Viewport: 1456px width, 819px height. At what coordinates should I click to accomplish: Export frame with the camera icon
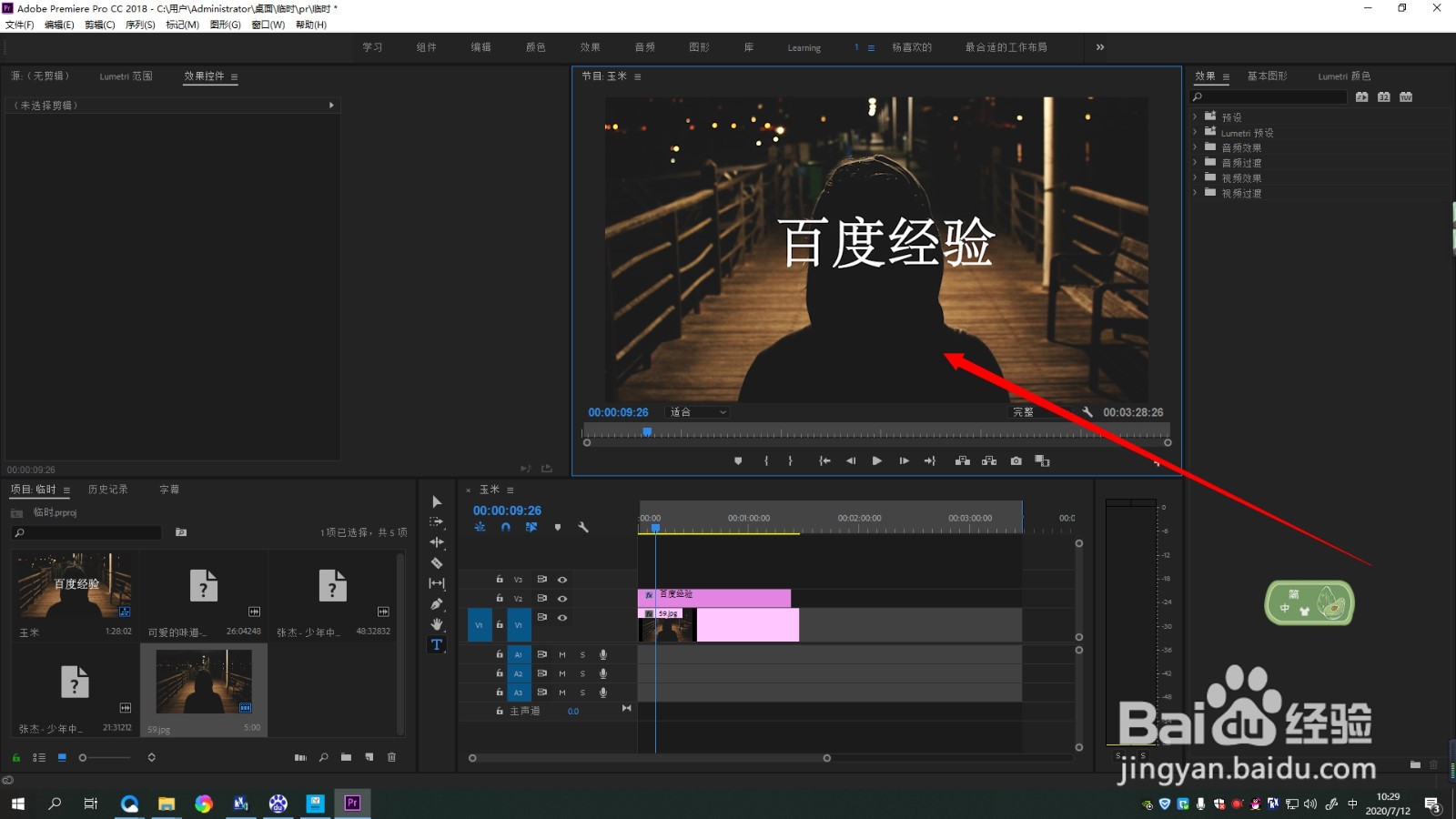tap(1016, 461)
